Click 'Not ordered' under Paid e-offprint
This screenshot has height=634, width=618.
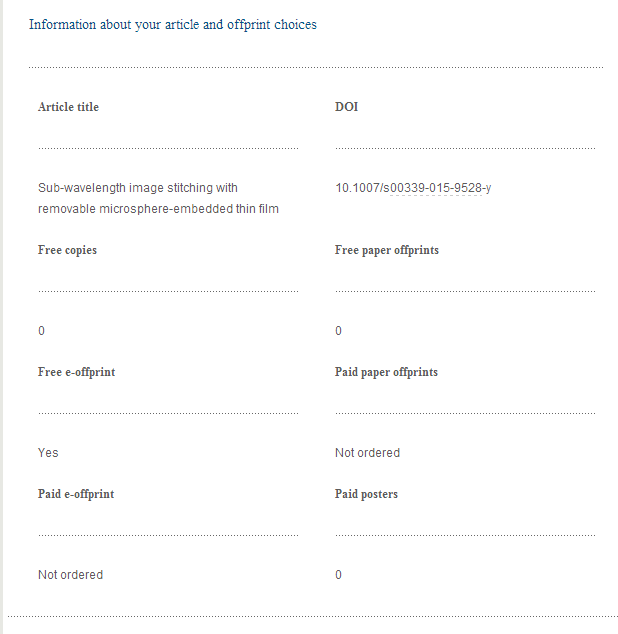[70, 575]
